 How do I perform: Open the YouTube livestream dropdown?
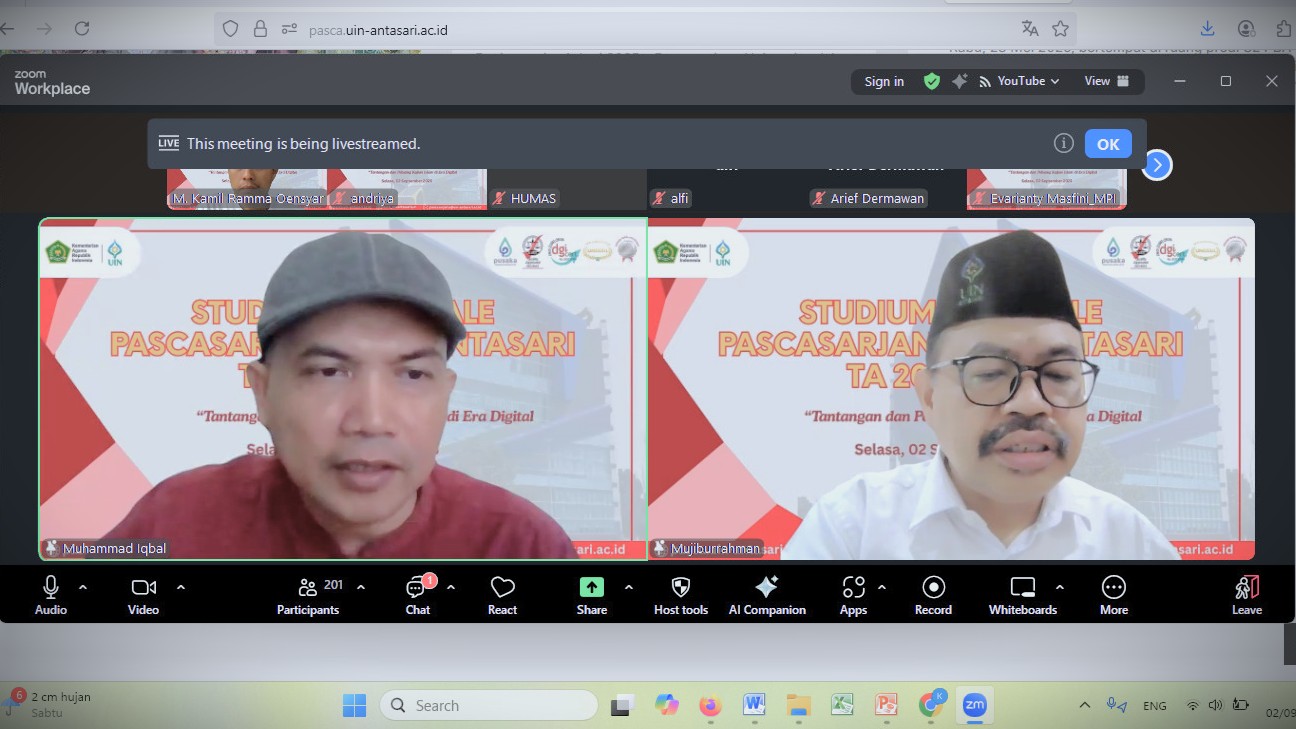[x=1019, y=81]
